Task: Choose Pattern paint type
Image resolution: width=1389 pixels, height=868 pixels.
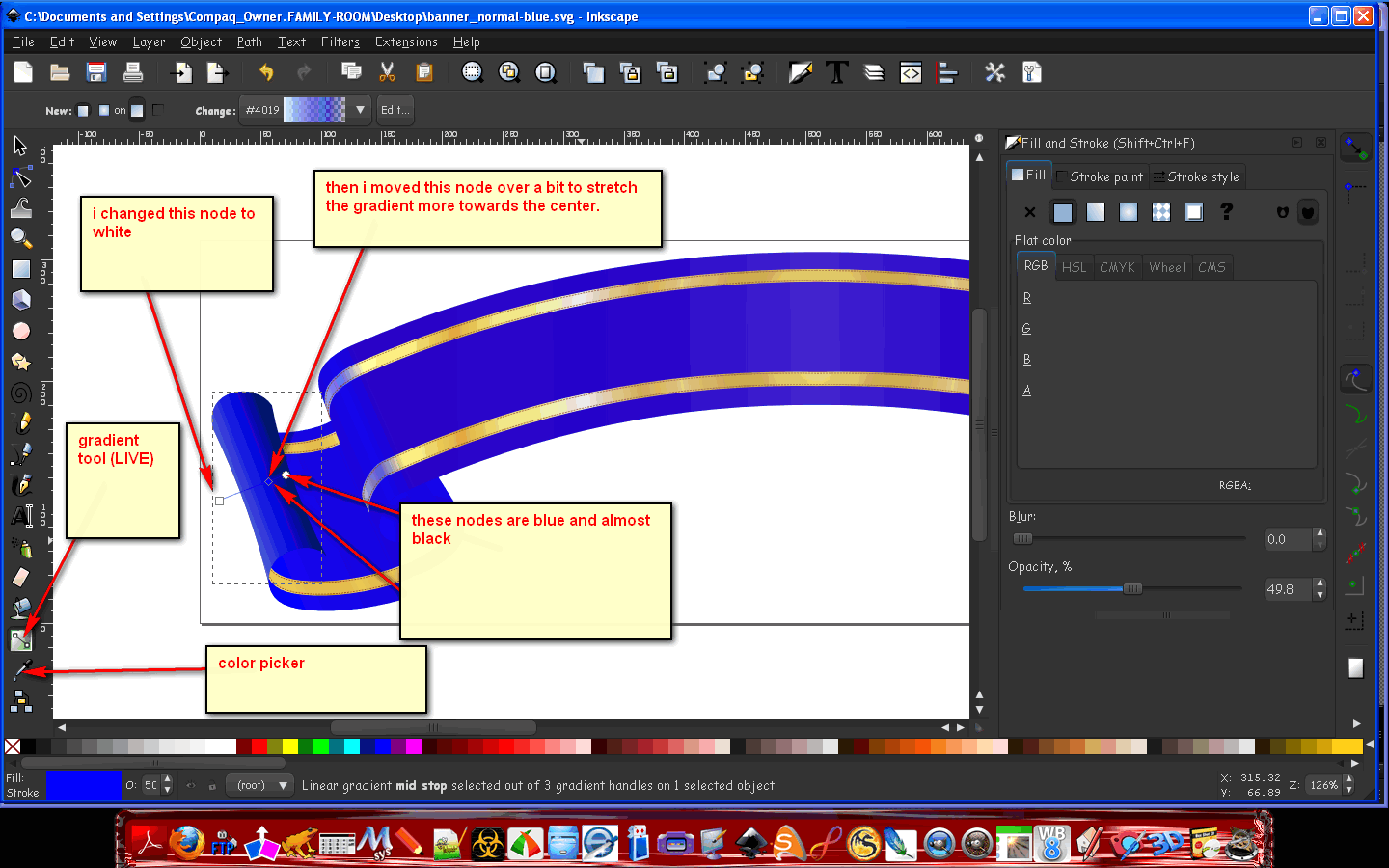Action: [1161, 212]
